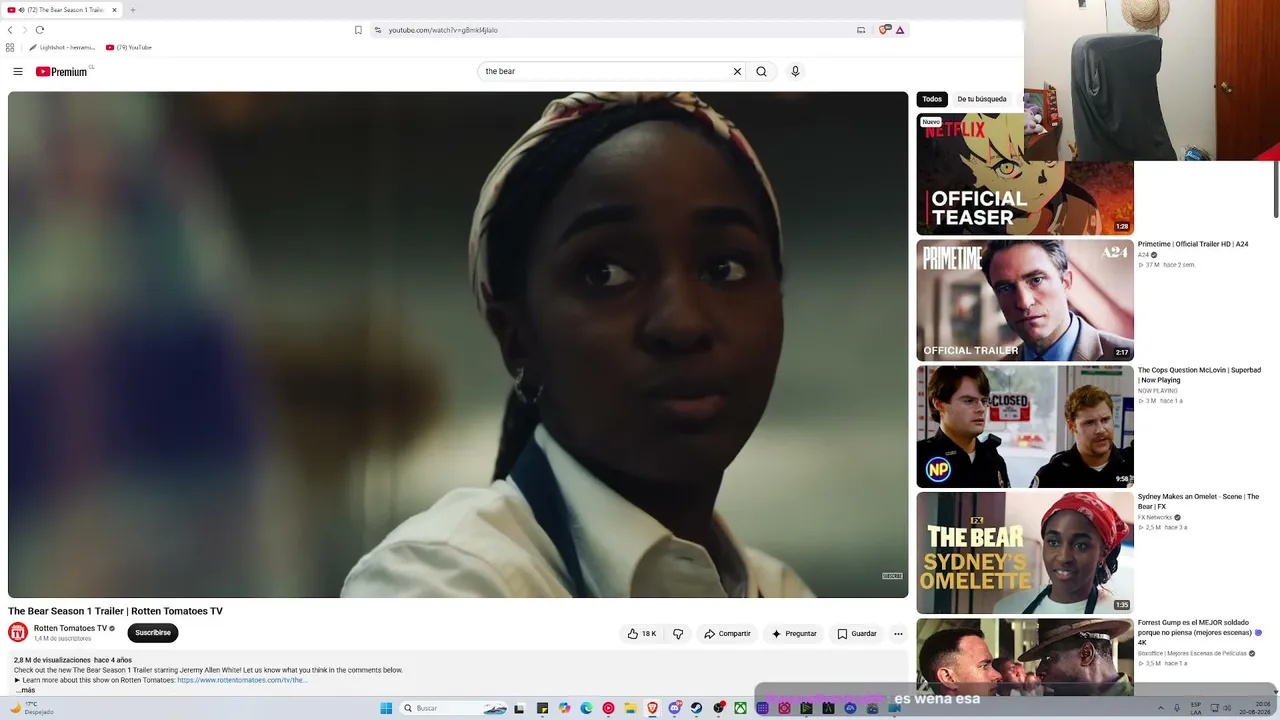
Task: Switch keyboard language ESP LAA
Action: click(1196, 708)
